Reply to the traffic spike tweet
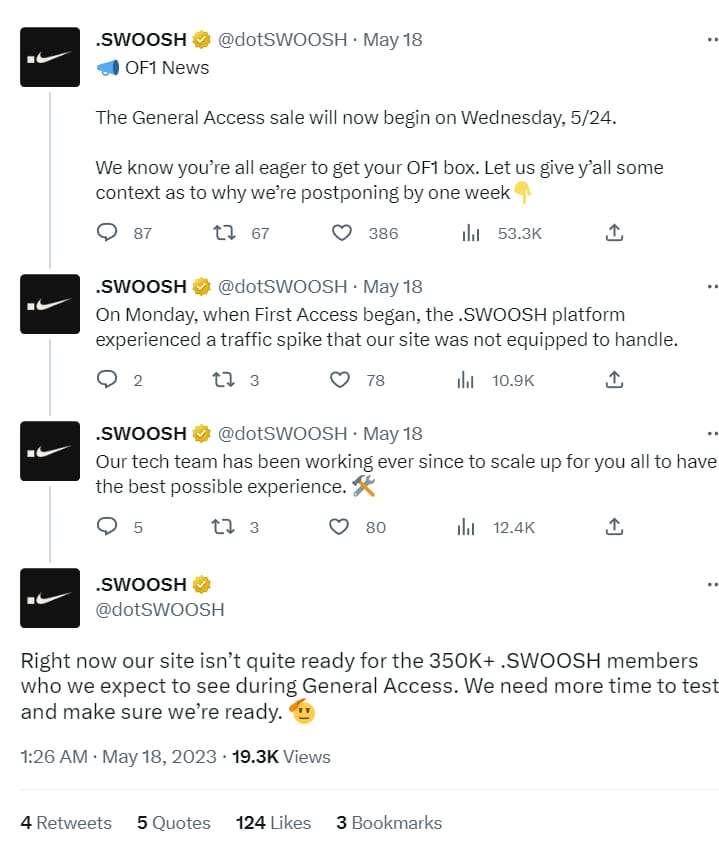This screenshot has width=719, height=844. (107, 379)
